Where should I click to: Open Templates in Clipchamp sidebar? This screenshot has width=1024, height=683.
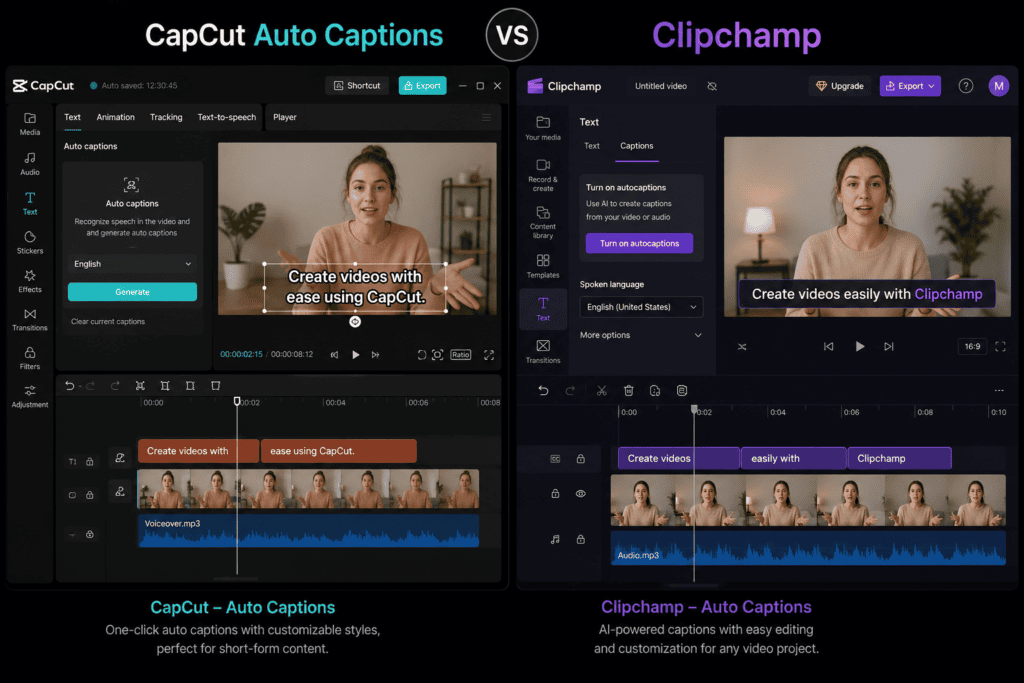click(x=543, y=266)
